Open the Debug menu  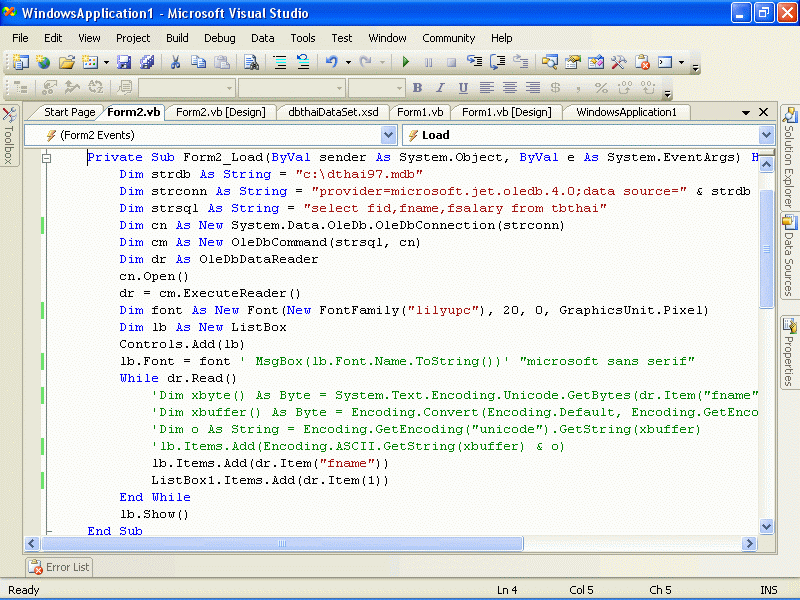point(220,38)
